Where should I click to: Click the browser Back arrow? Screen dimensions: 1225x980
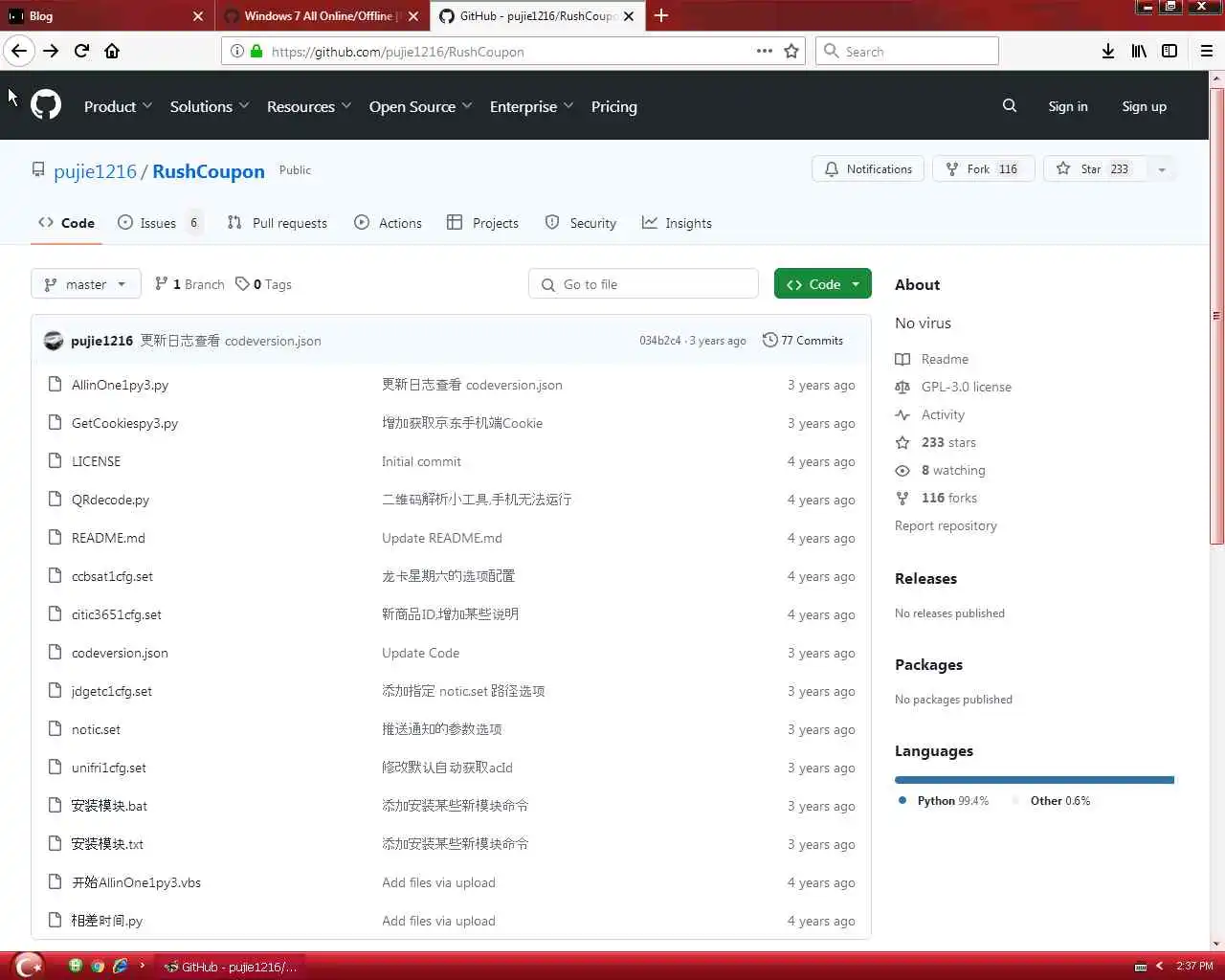[x=19, y=51]
